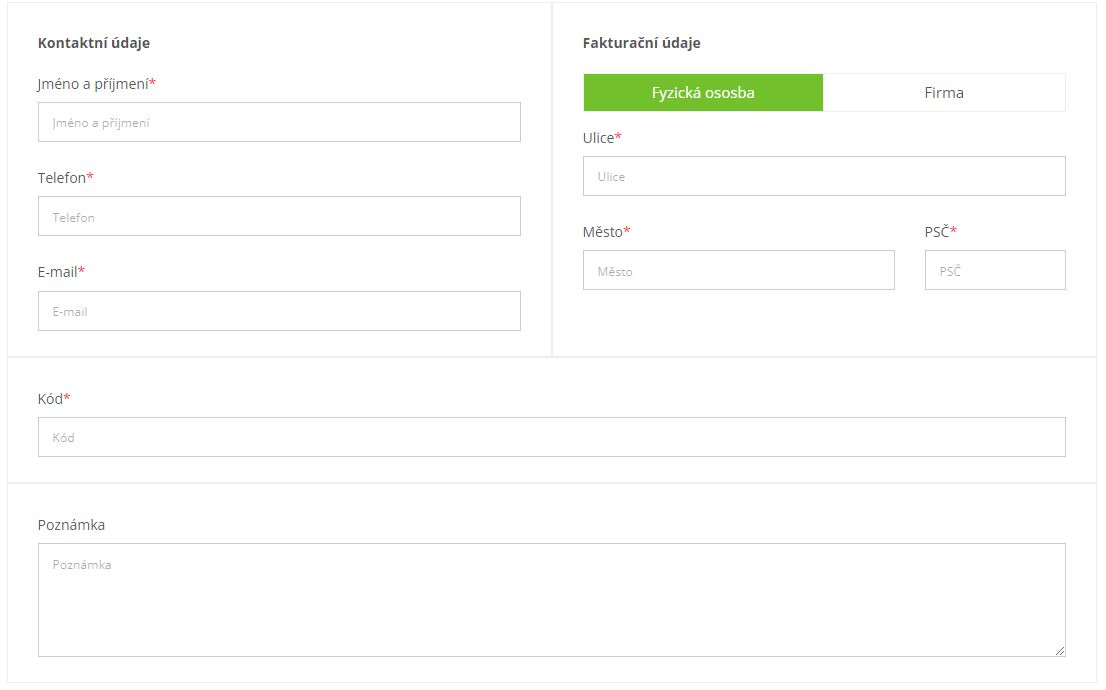Click inside the Kód input field

coord(552,437)
